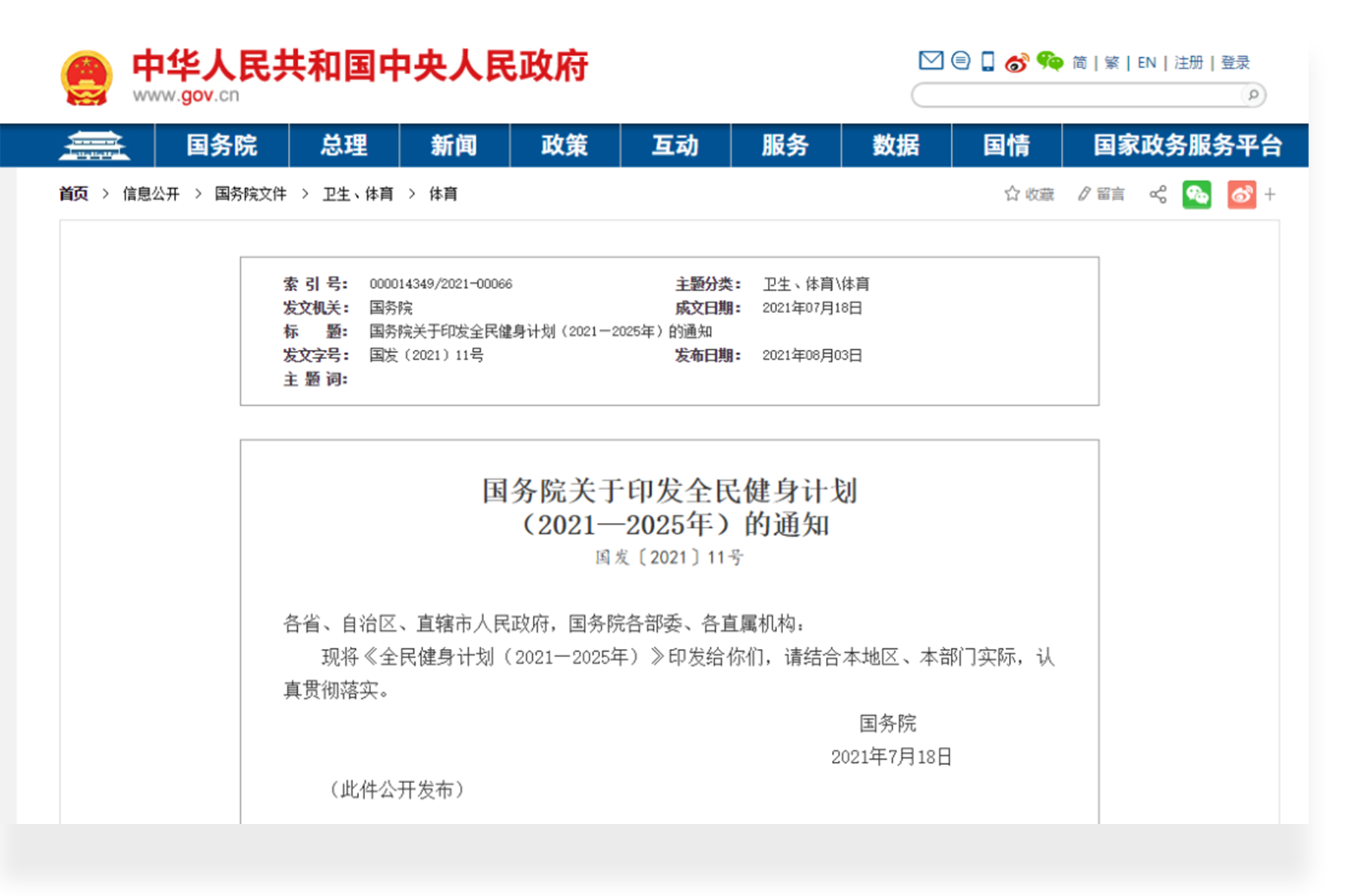This screenshot has height=896, width=1366.
Task: Go to 信息公开 breadcrumb
Action: pyautogui.click(x=151, y=194)
